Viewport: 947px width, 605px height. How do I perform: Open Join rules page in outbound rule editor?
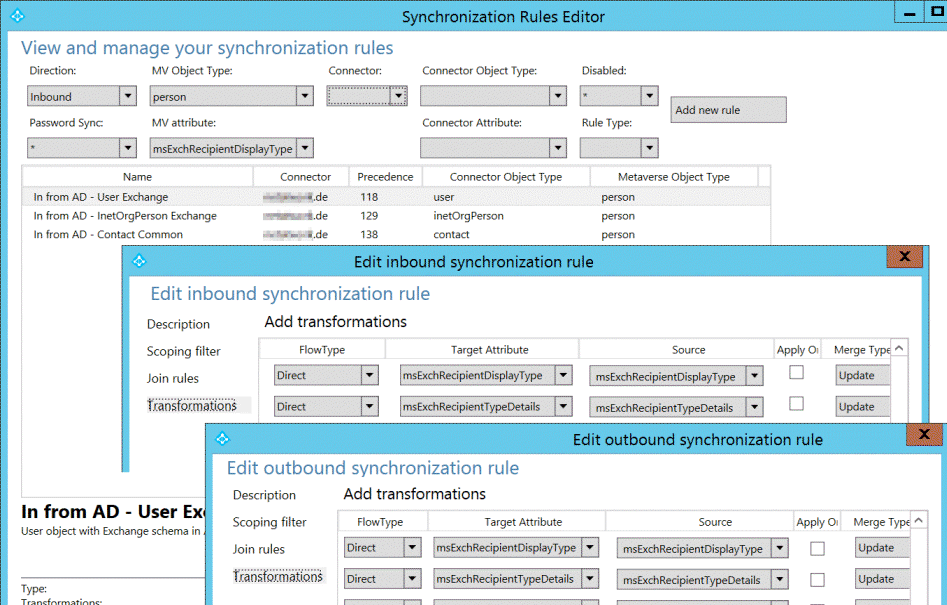pos(258,549)
